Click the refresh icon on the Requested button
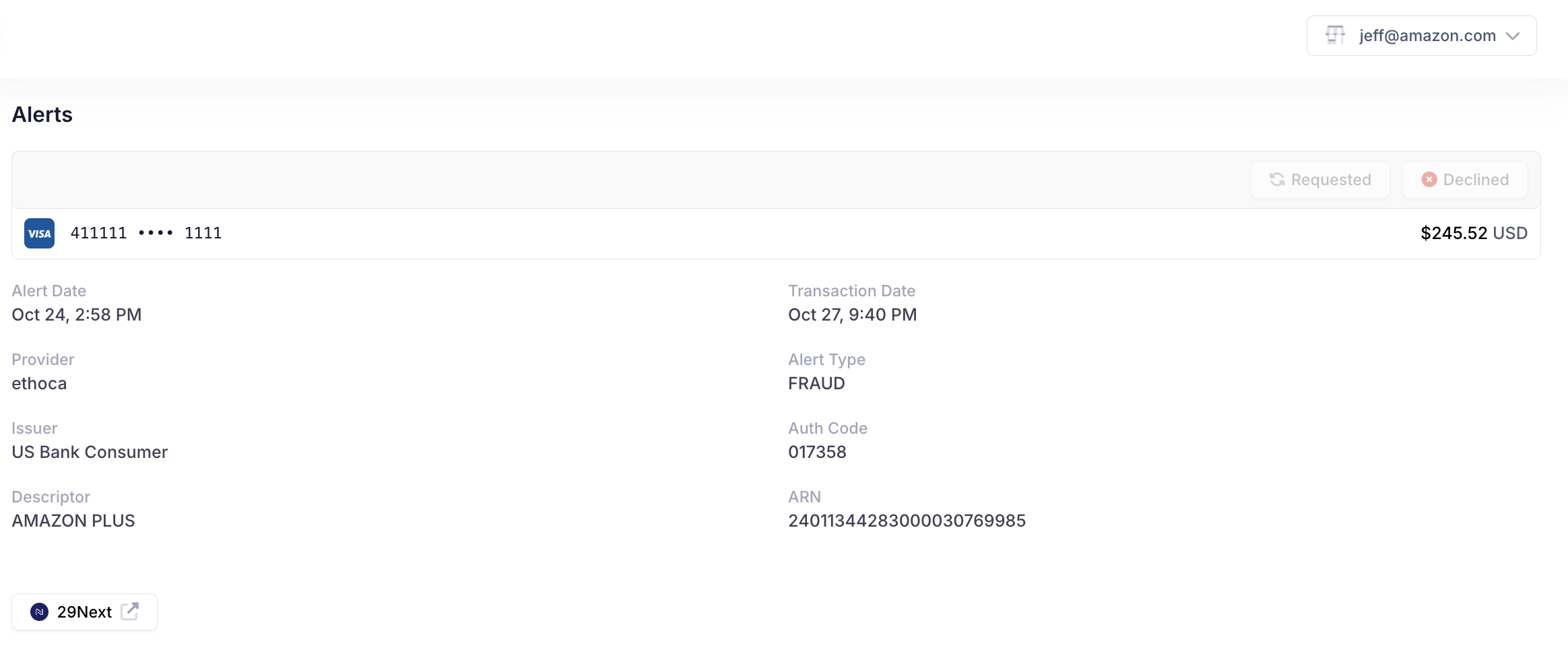The height and width of the screenshot is (660, 1568). click(x=1277, y=180)
